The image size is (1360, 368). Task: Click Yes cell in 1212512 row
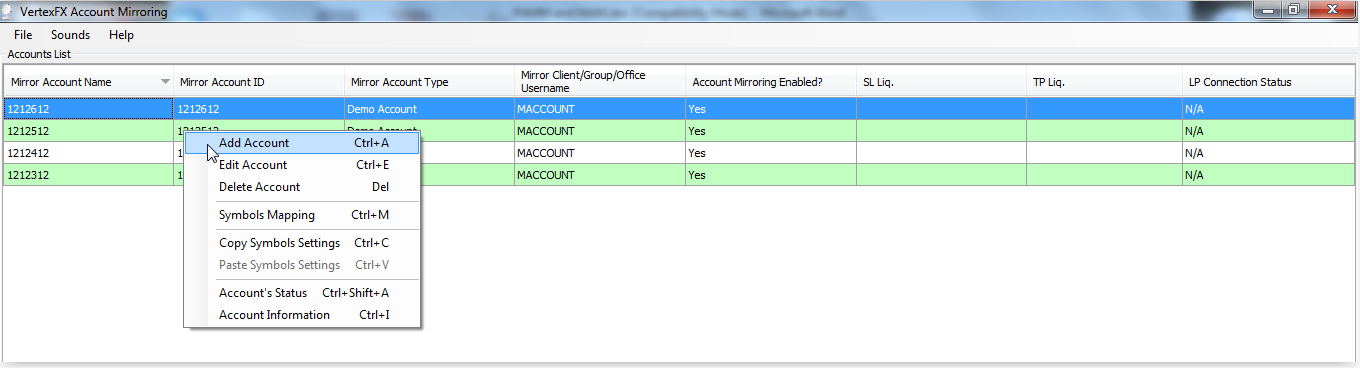(x=771, y=131)
